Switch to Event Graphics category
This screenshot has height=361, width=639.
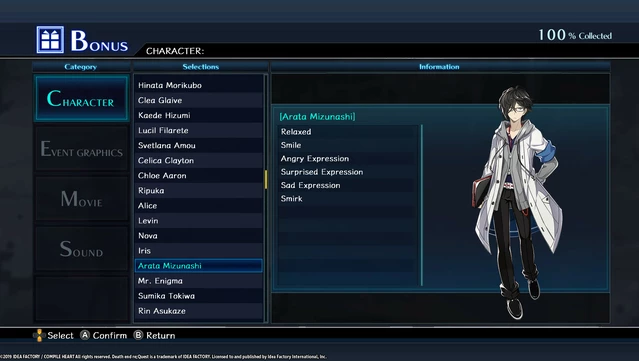[x=82, y=148]
